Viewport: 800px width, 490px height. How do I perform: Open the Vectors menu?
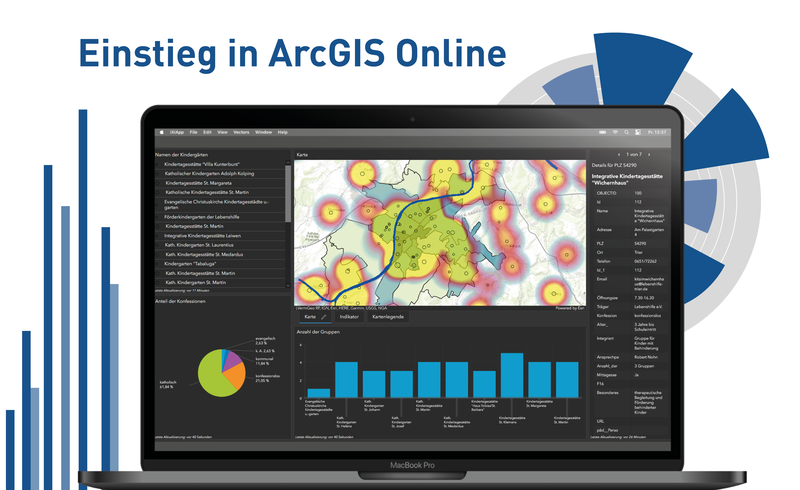tap(241, 132)
